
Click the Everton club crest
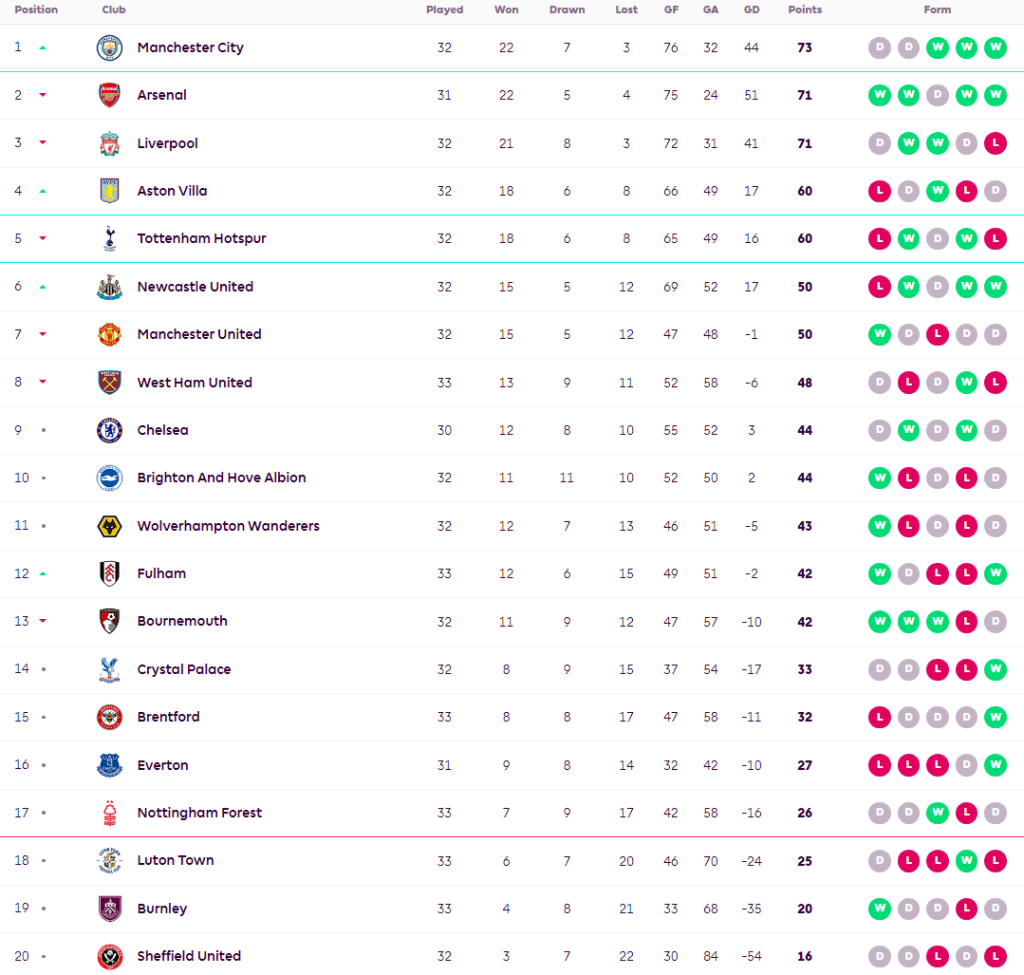[109, 766]
